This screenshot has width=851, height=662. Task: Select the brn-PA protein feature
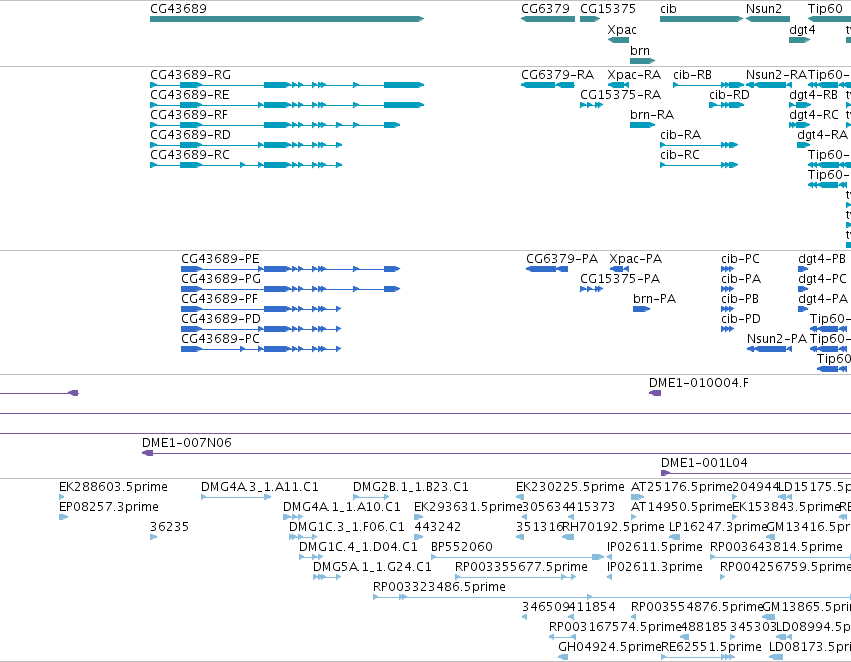(x=642, y=309)
